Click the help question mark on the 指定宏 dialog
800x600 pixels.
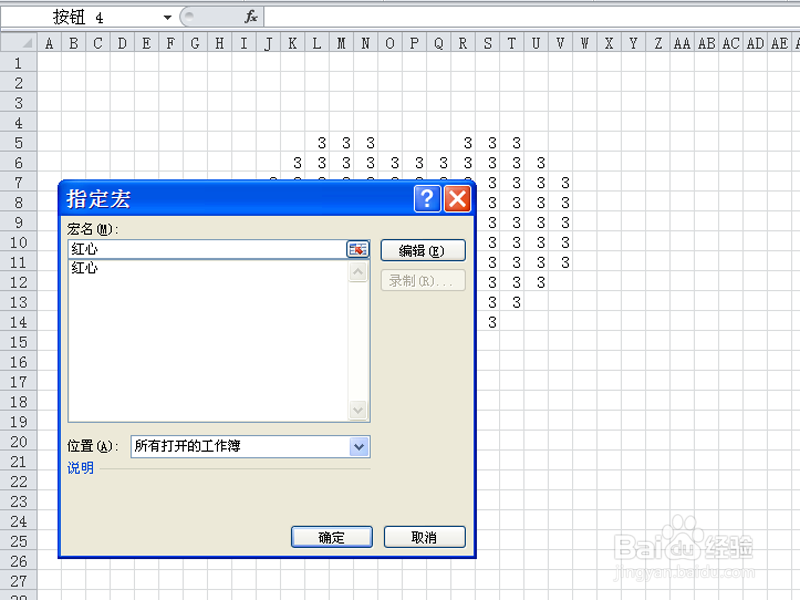point(427,198)
